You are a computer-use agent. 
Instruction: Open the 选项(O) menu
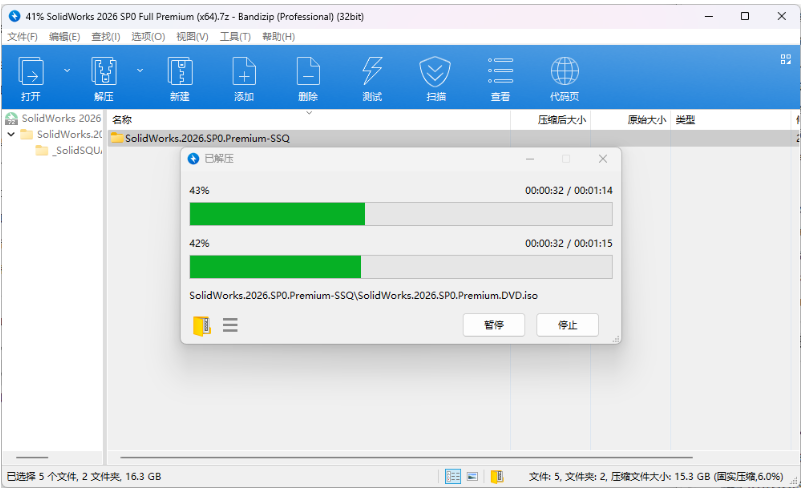(148, 37)
